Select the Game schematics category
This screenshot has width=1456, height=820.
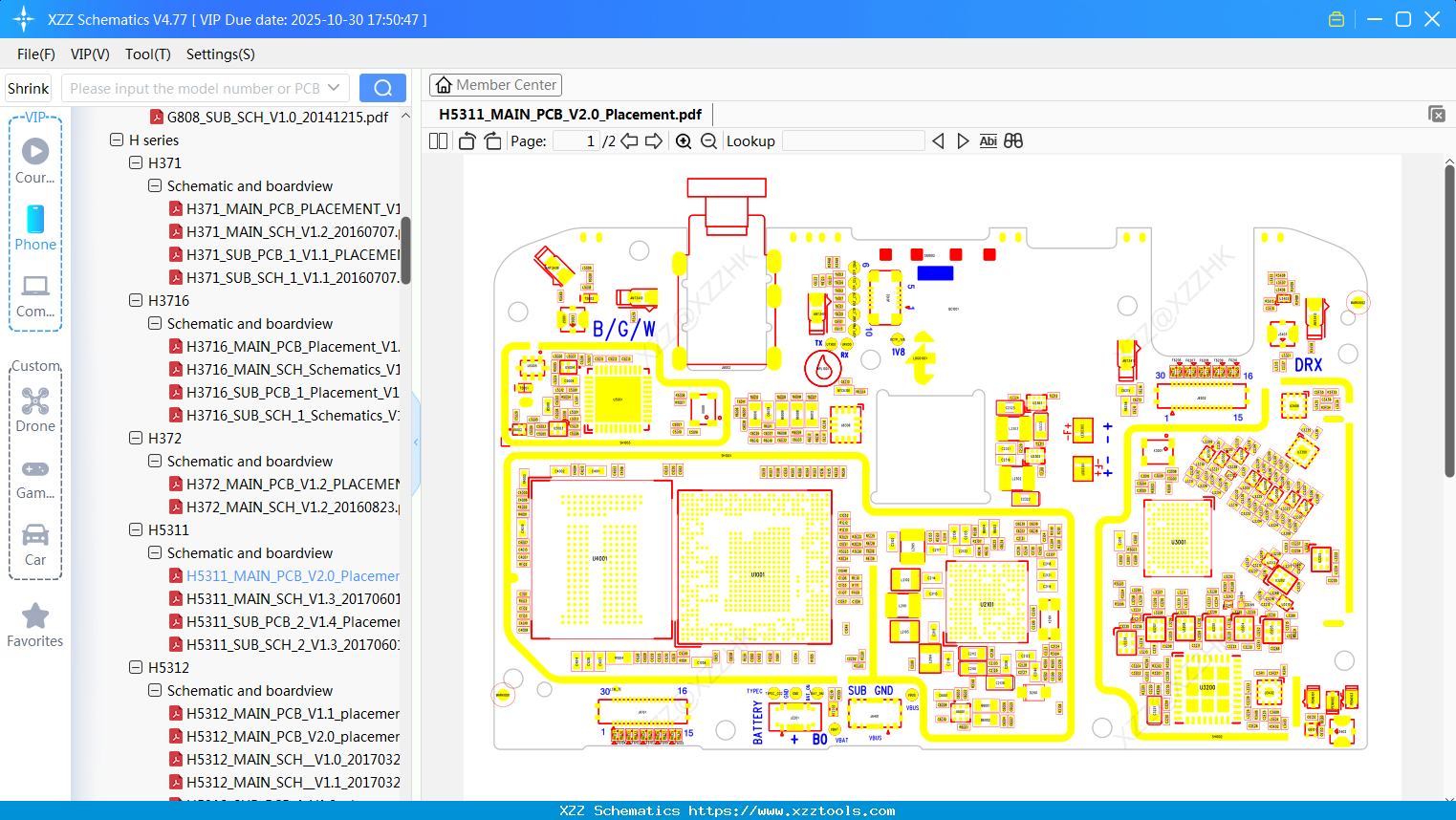pos(35,475)
